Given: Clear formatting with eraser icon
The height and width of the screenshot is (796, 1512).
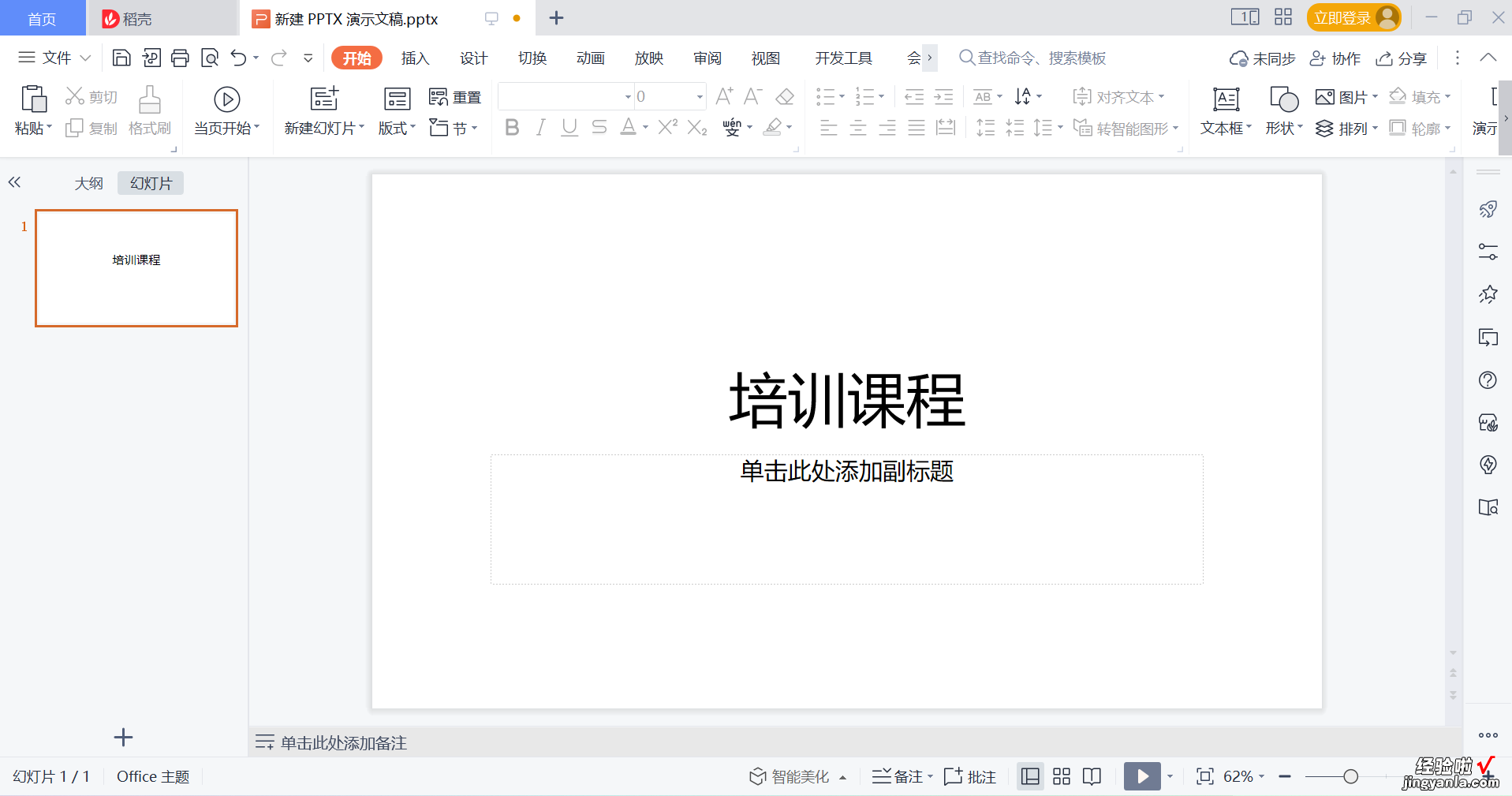Looking at the screenshot, I should pos(785,96).
